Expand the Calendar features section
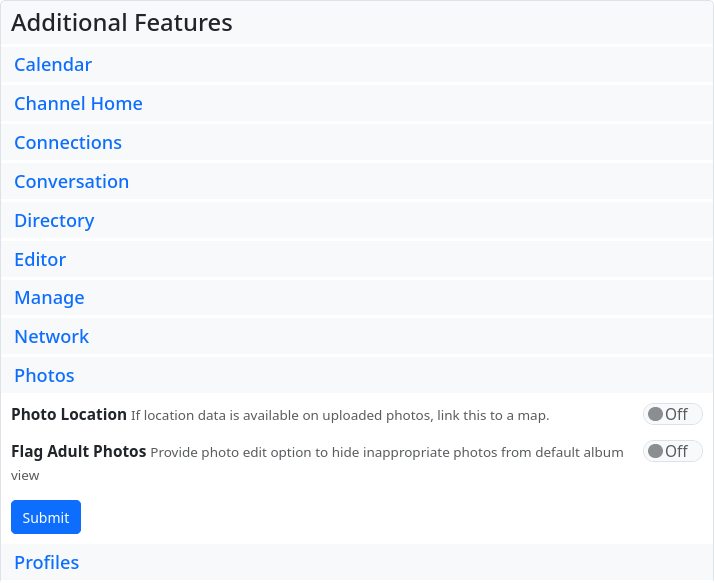 click(53, 65)
